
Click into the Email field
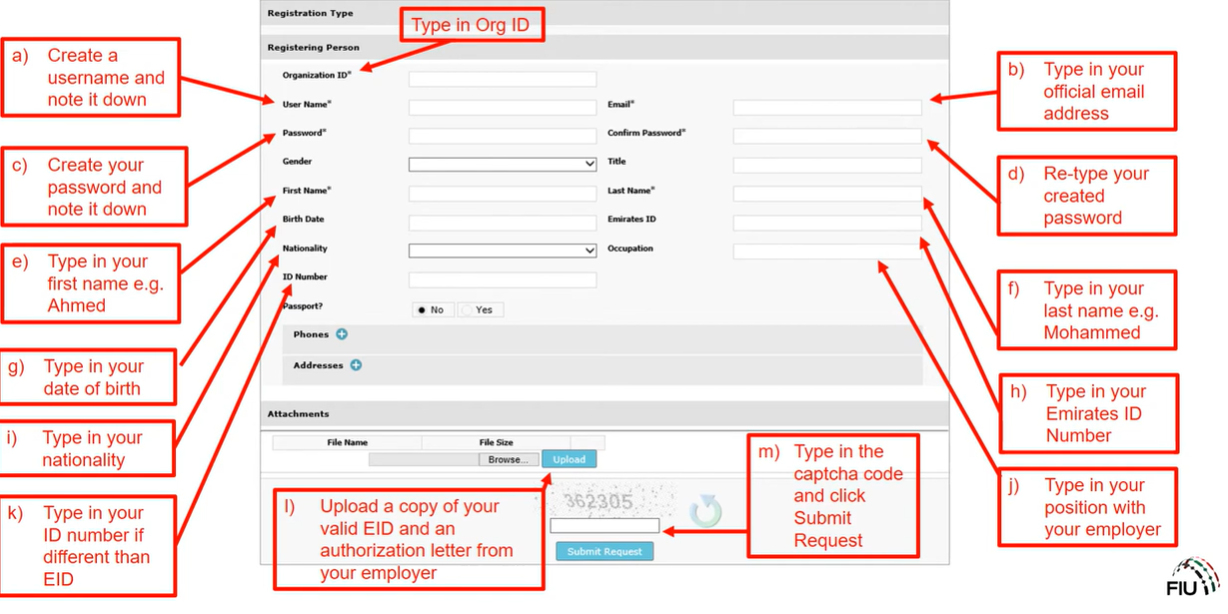tap(827, 107)
